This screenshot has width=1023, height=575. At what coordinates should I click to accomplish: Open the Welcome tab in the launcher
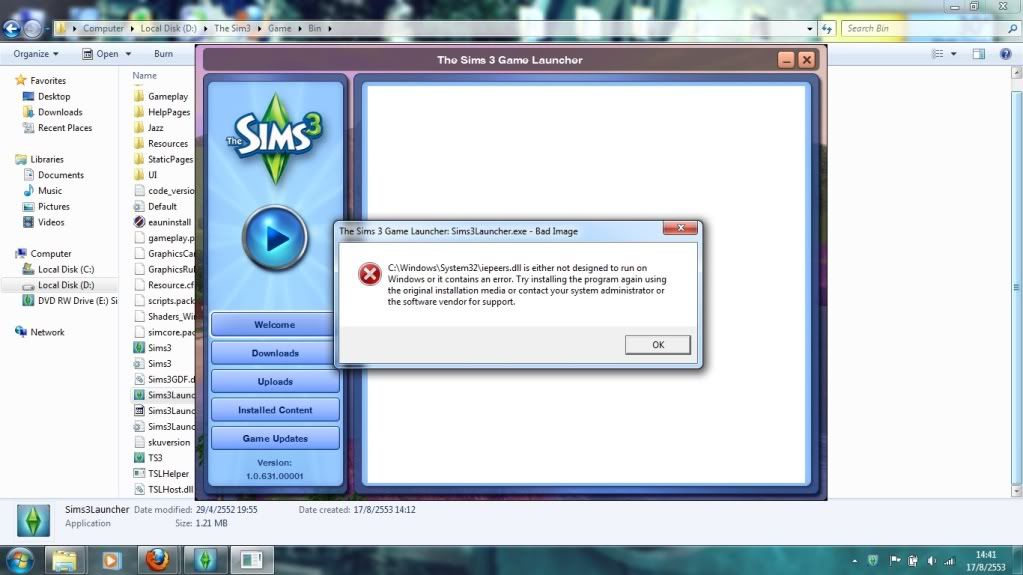(275, 324)
